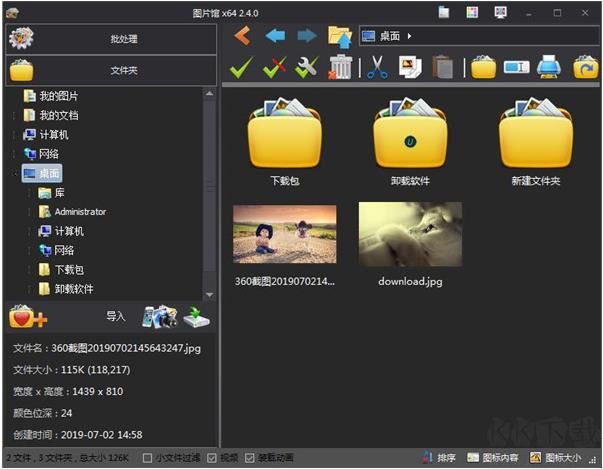Open the 排序 sort option
603x469 pixels.
tap(439, 457)
